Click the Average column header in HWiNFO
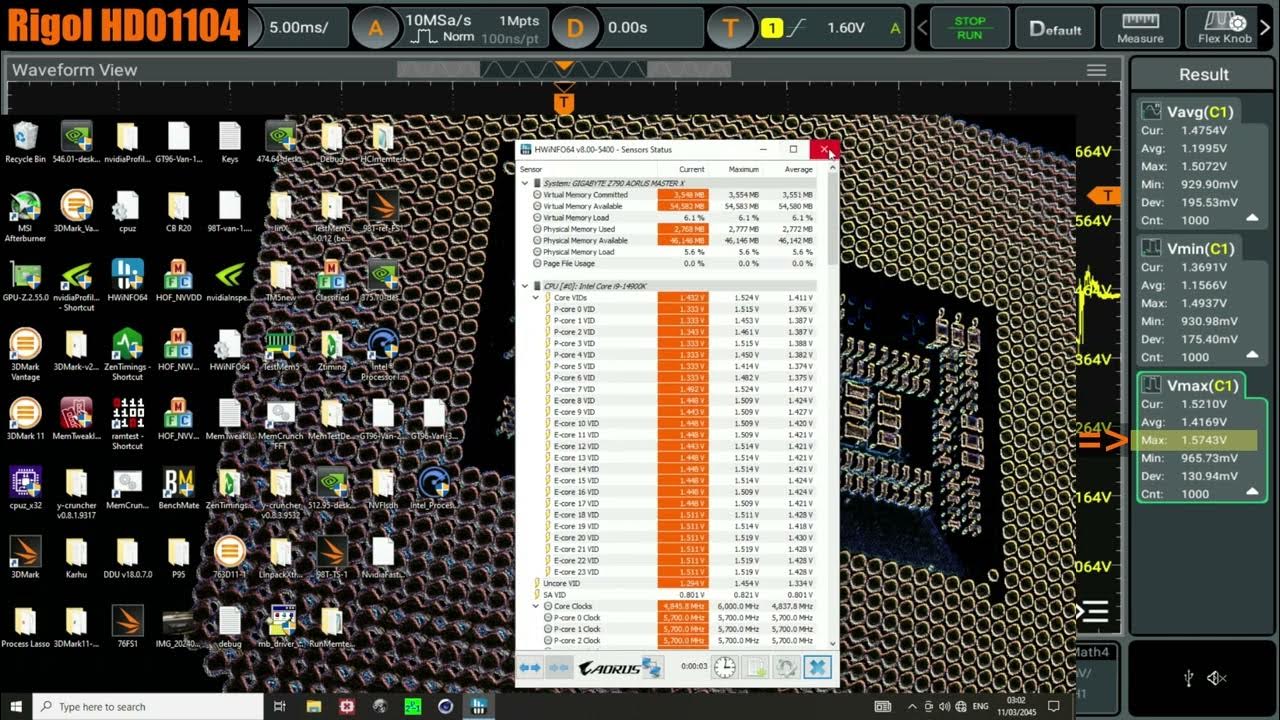 [x=799, y=169]
